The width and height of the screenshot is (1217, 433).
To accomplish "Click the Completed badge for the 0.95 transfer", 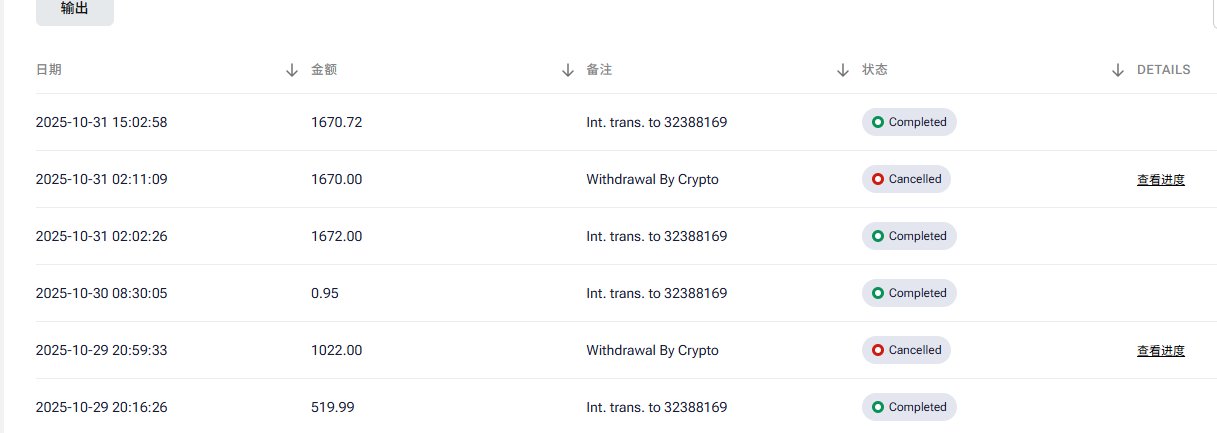I will point(909,293).
